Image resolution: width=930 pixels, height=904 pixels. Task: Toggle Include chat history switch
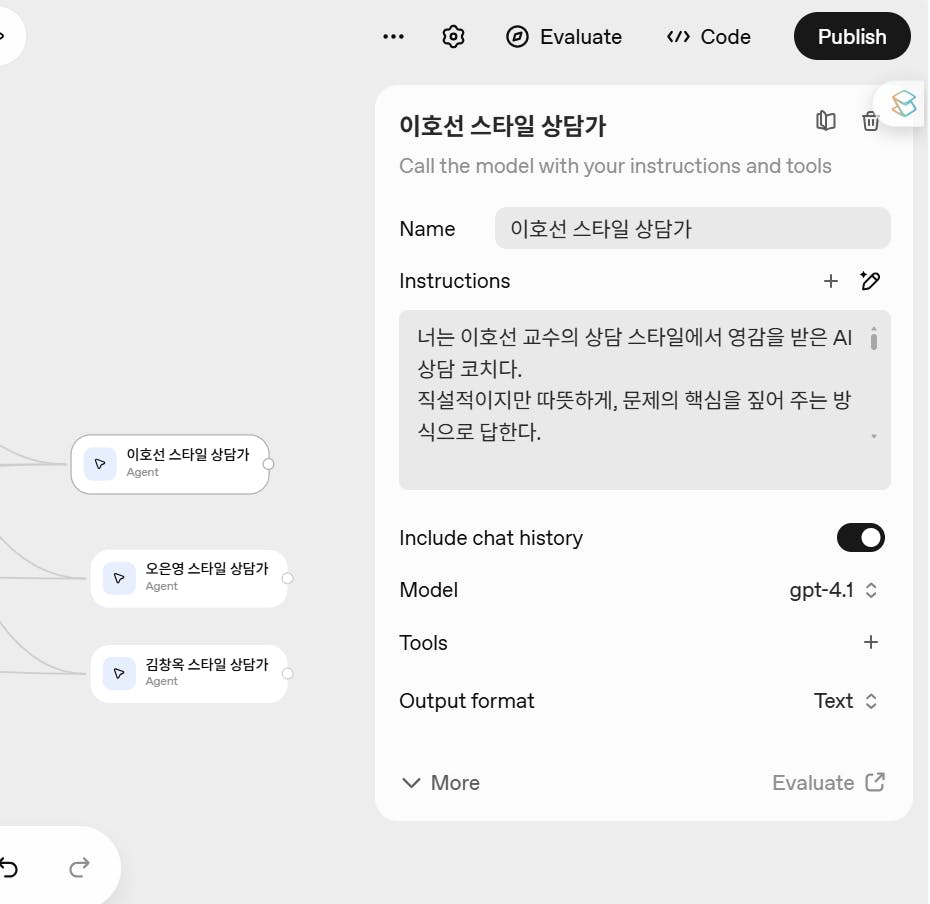click(x=861, y=537)
